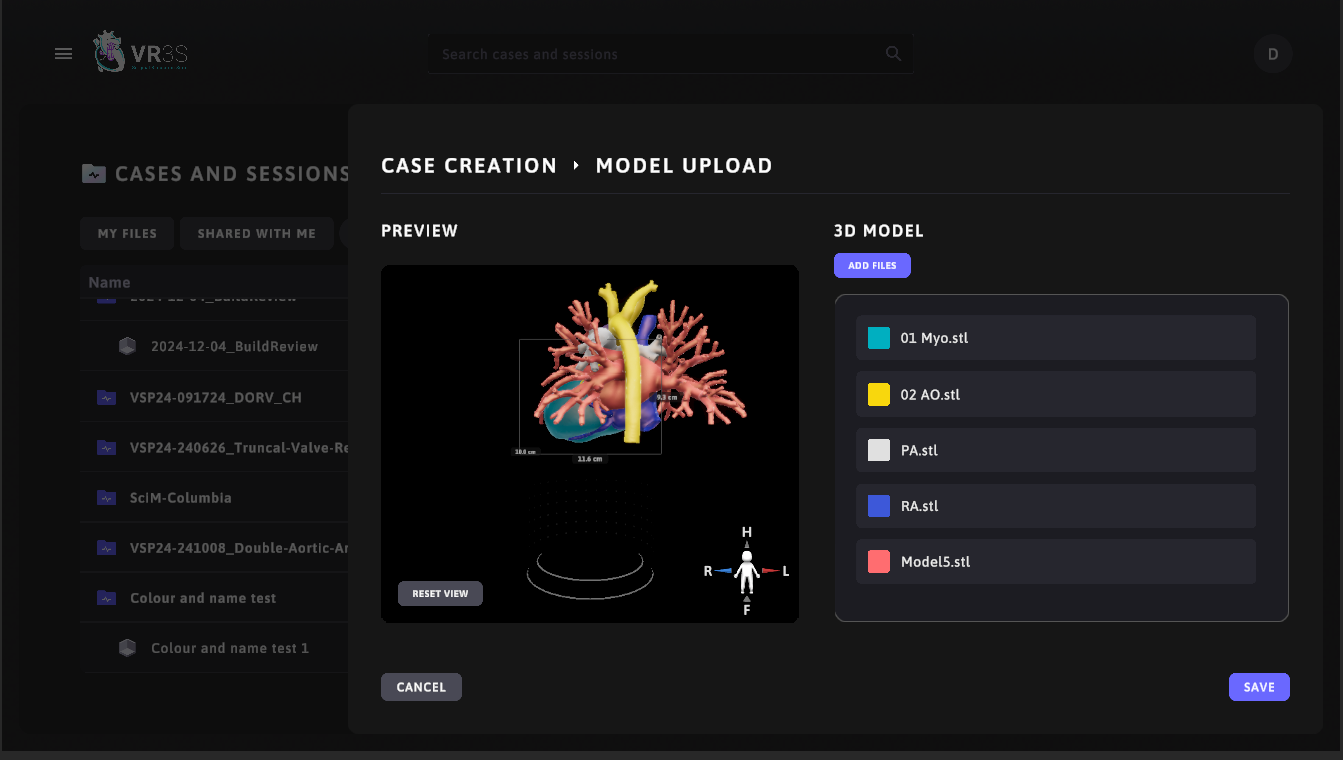The image size is (1343, 760).
Task: Click the human orientation figure icon
Action: point(746,571)
